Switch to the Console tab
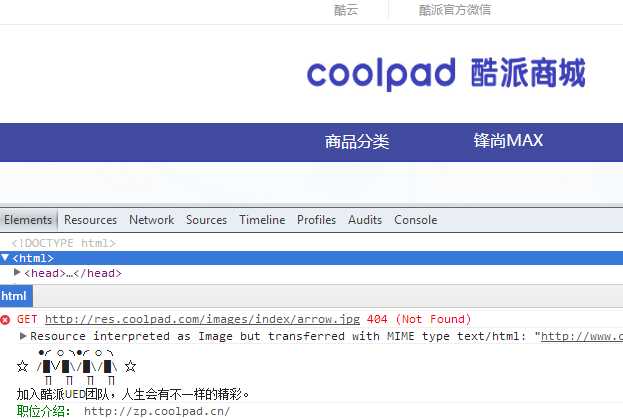623x419 pixels. point(416,220)
